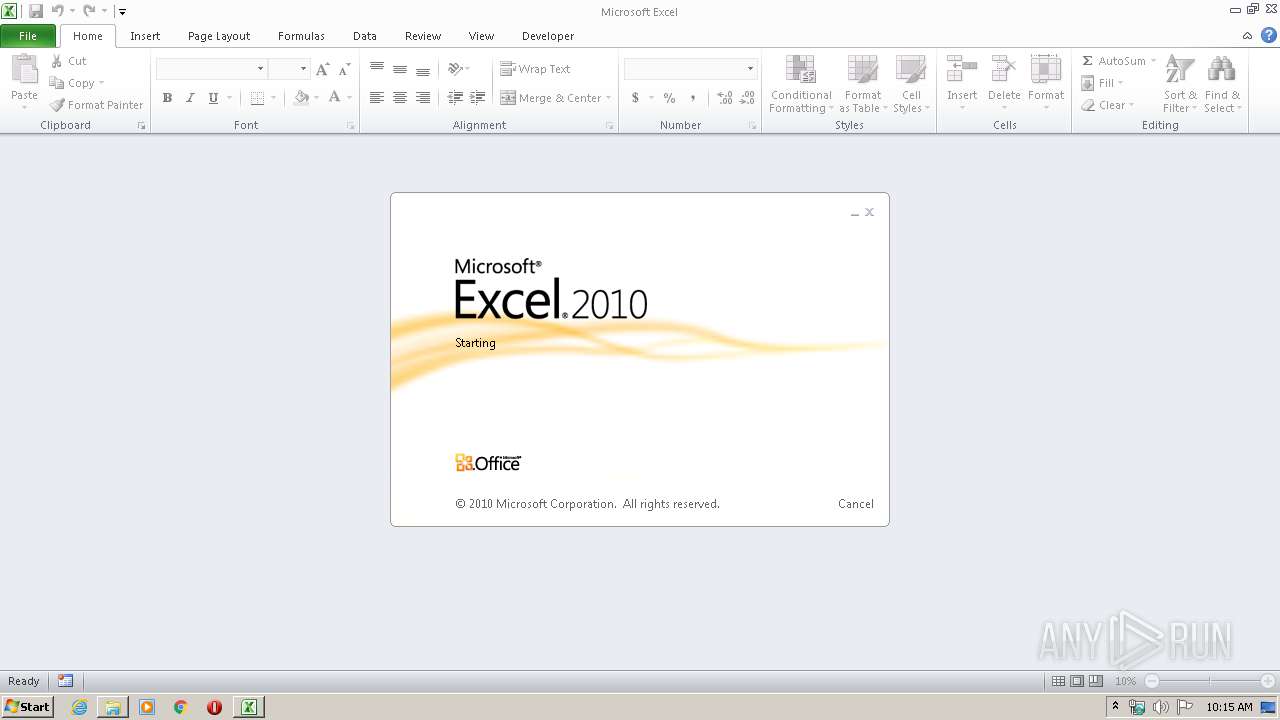Click the Font Color letter A
Screen dimensions: 1280x720
[x=334, y=98]
